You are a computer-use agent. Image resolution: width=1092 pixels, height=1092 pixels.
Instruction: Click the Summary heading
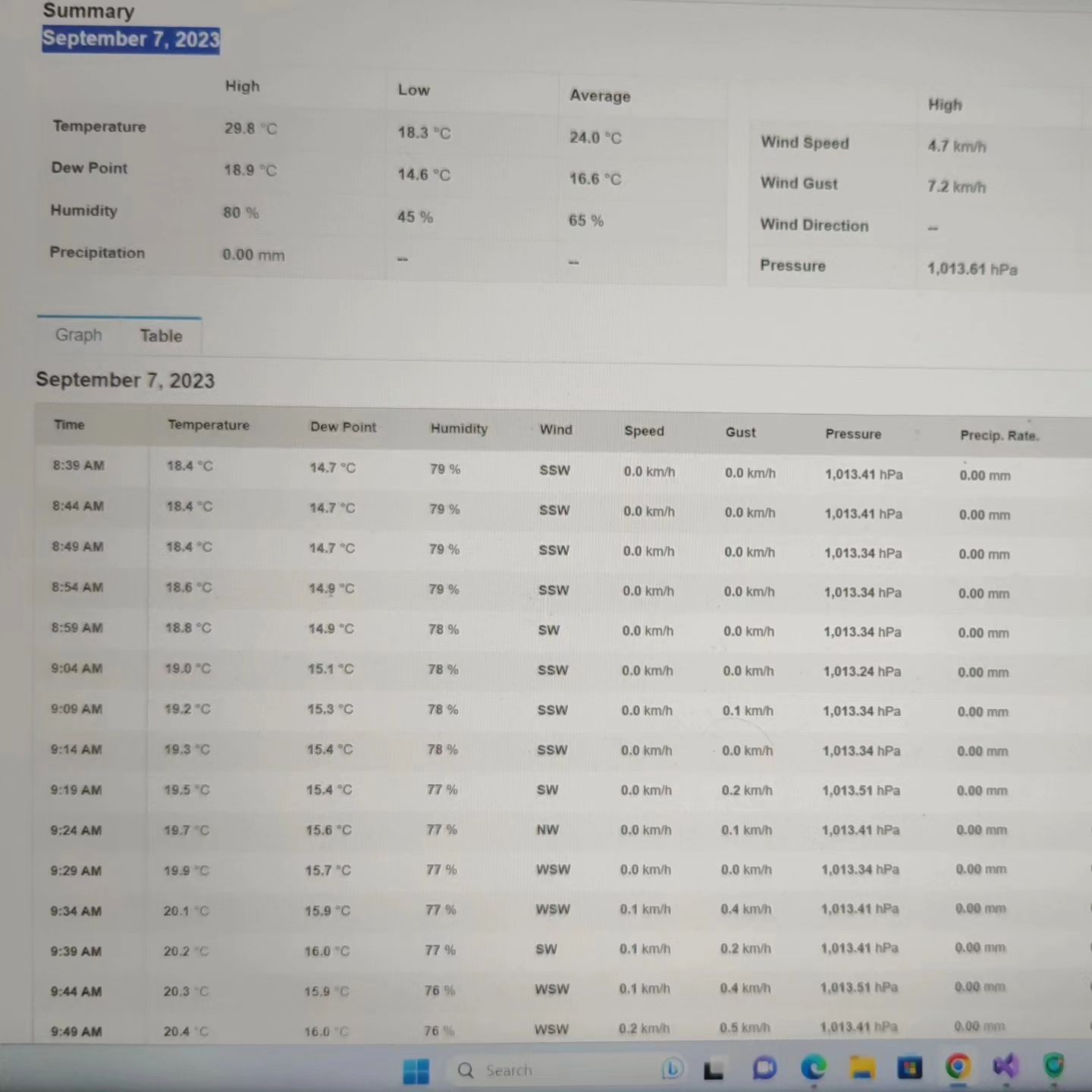pyautogui.click(x=89, y=11)
